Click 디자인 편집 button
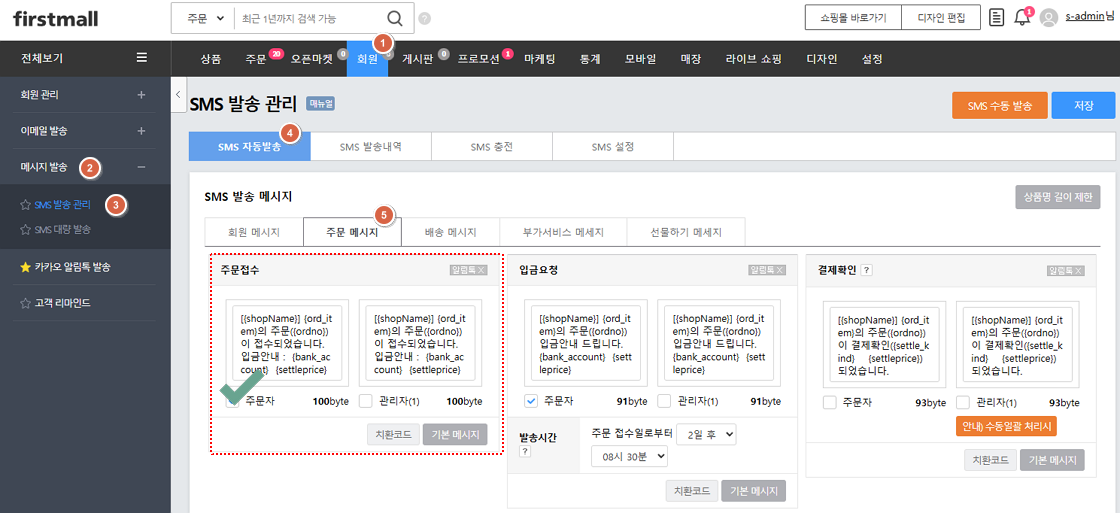The height and width of the screenshot is (513, 1120). click(941, 18)
